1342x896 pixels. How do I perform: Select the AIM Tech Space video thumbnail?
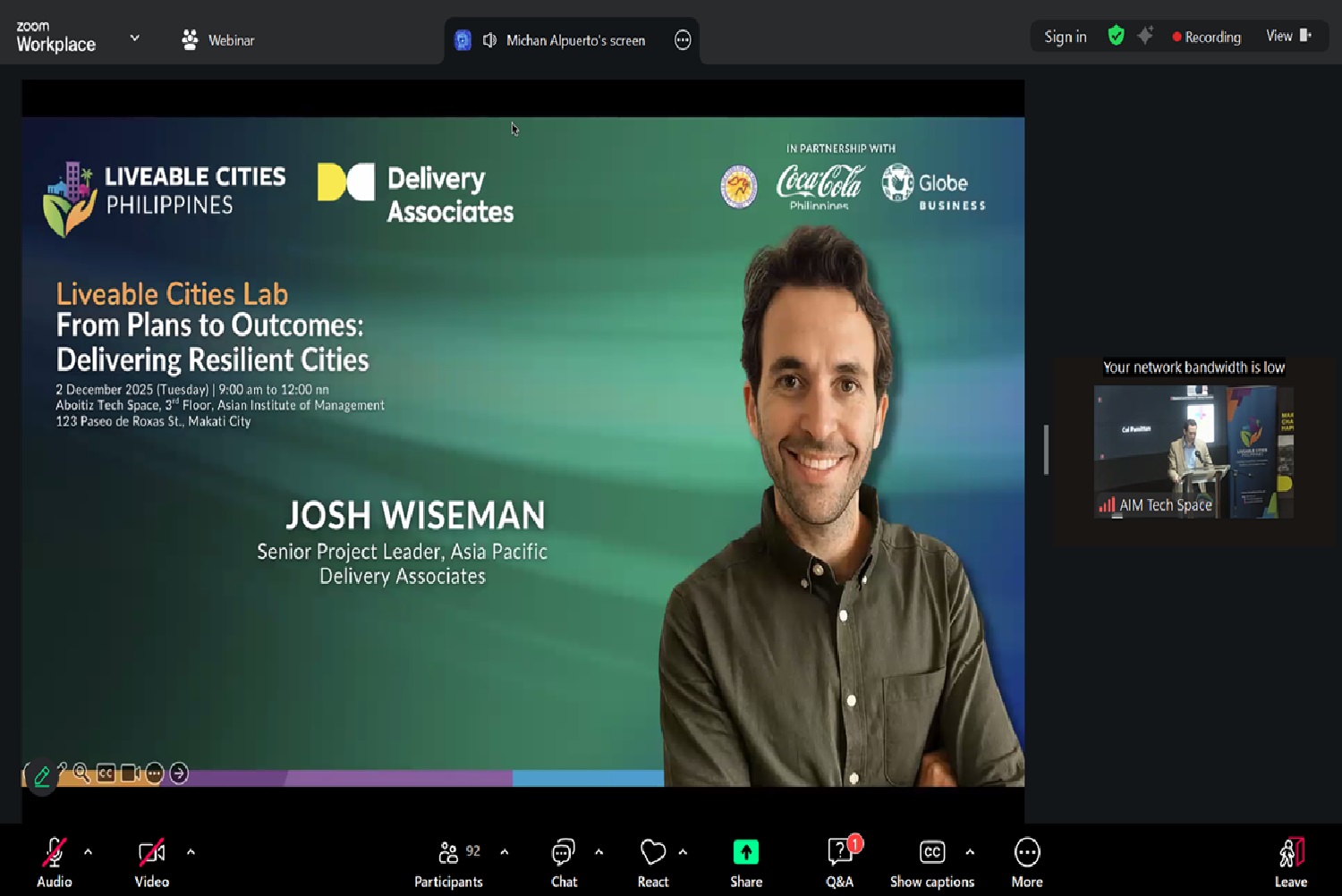[1193, 452]
